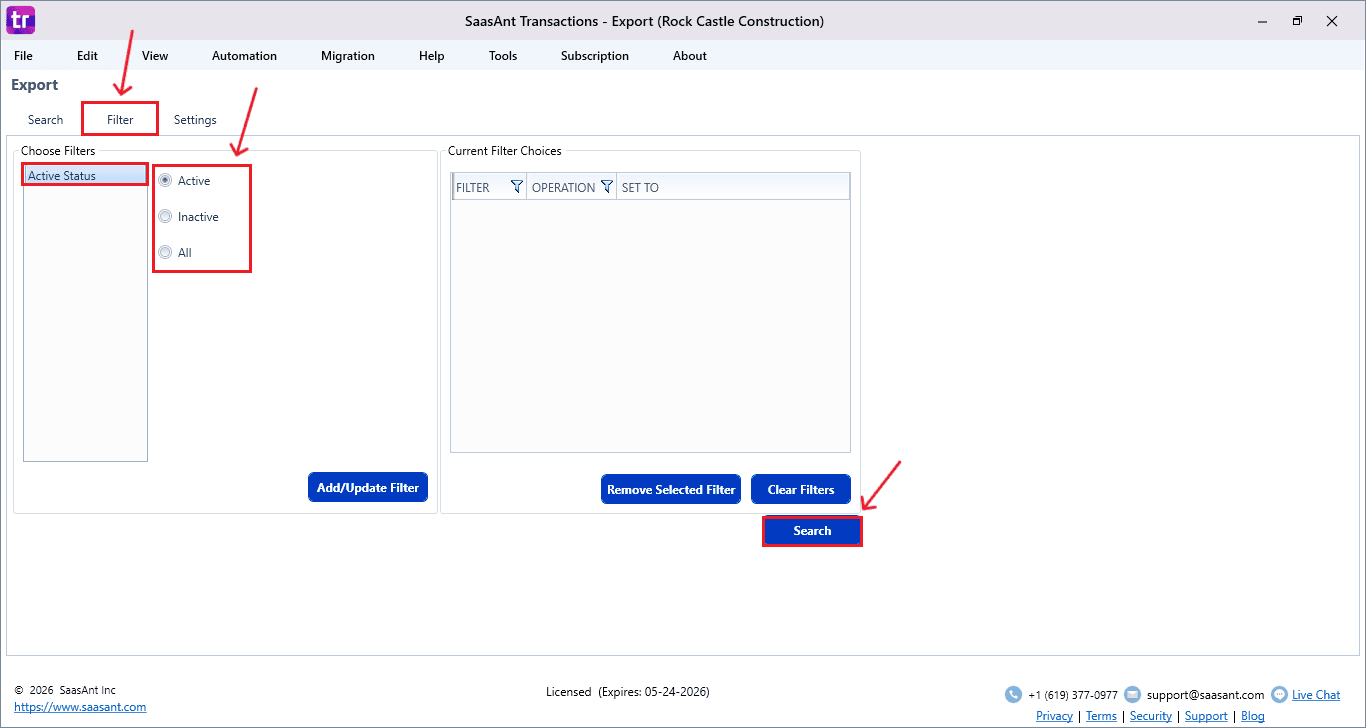The image size is (1366, 728).
Task: Open the Automation menu
Action: tap(244, 56)
